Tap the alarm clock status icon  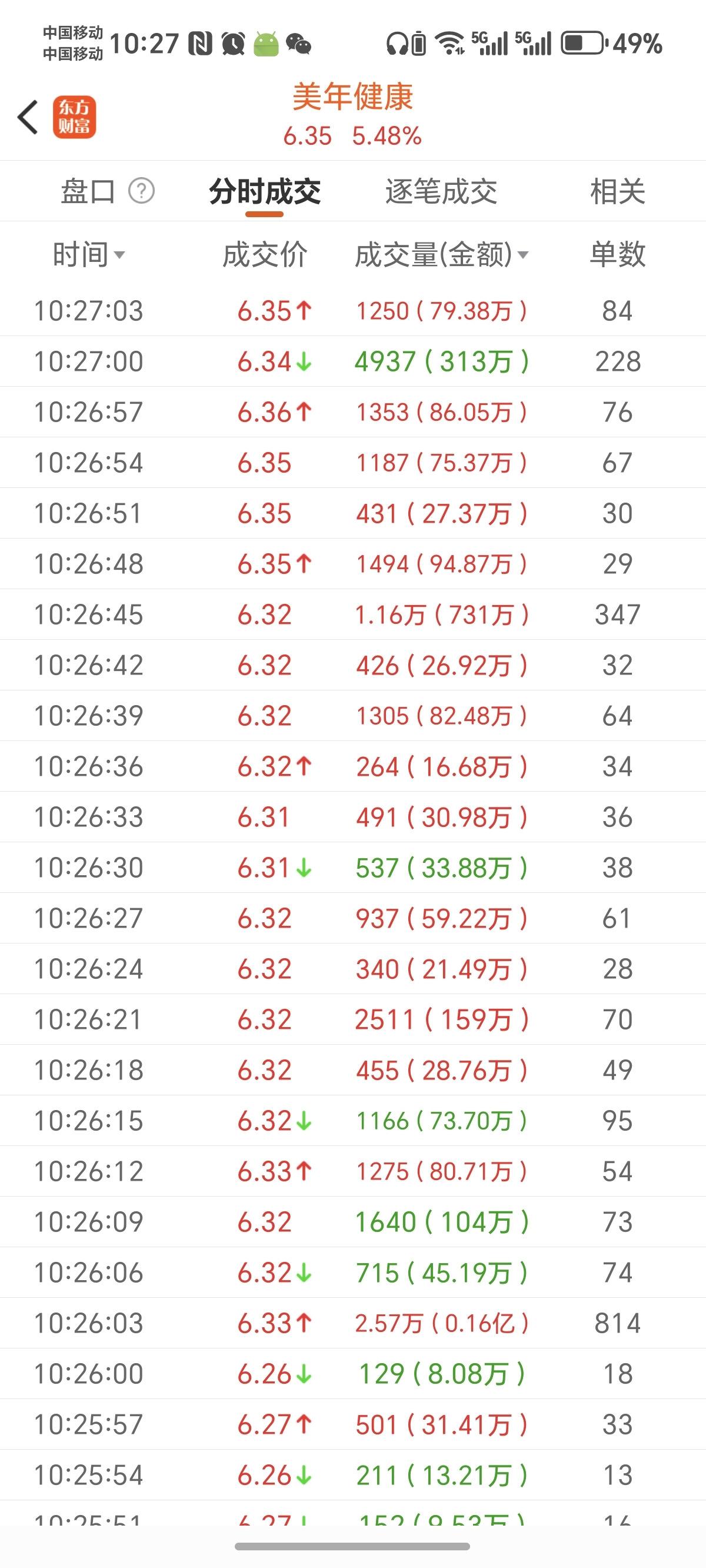coord(233,44)
